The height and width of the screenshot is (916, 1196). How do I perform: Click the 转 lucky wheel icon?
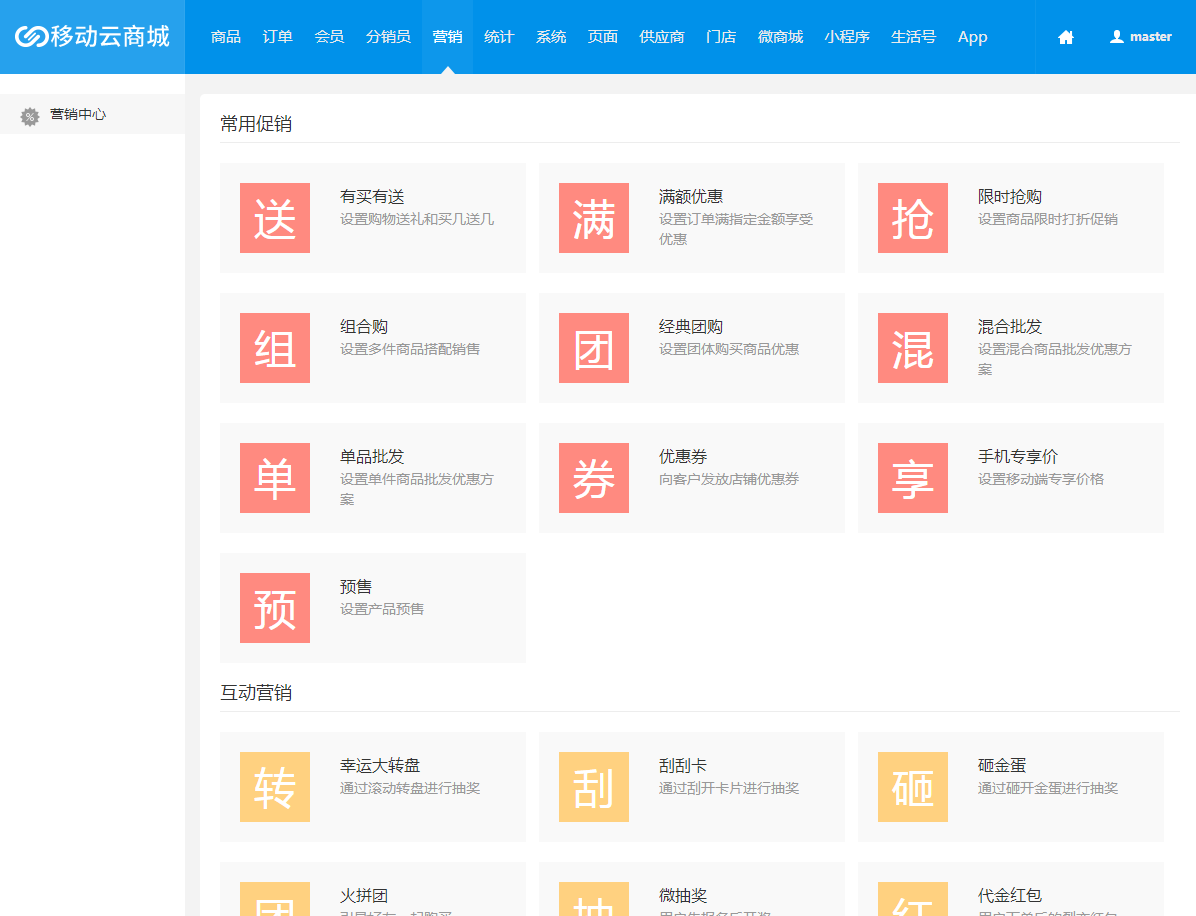click(x=275, y=787)
